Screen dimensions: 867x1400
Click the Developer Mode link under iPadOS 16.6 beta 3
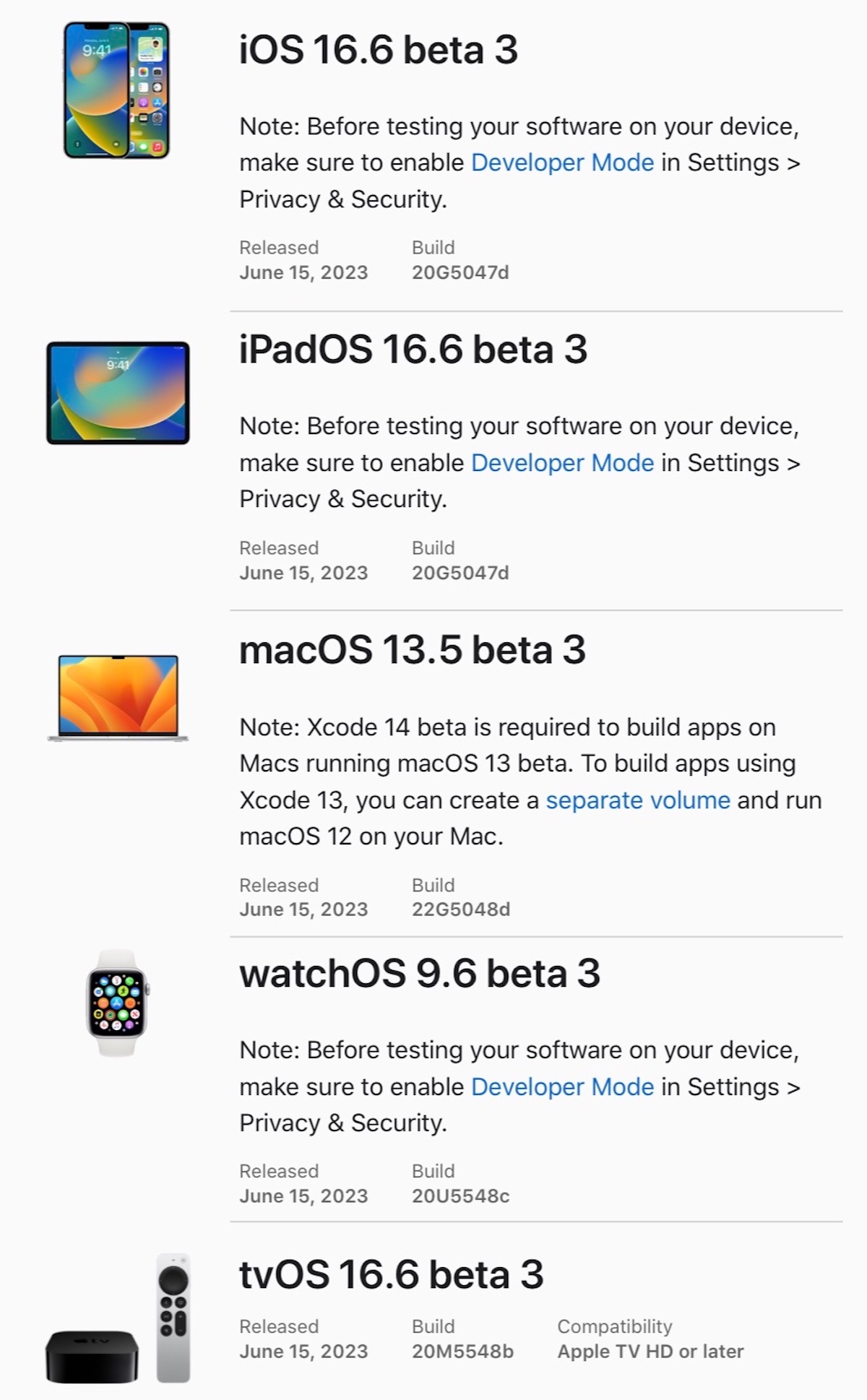(x=564, y=462)
